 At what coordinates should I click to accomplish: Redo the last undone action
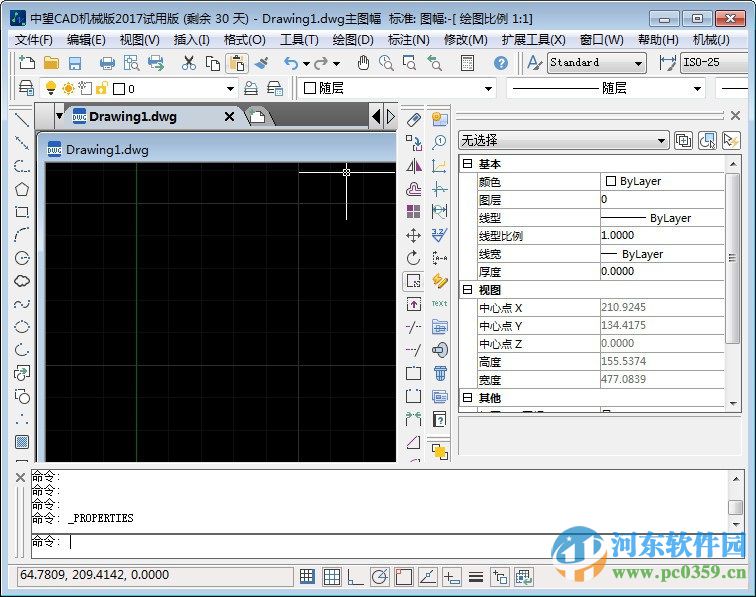click(x=321, y=63)
